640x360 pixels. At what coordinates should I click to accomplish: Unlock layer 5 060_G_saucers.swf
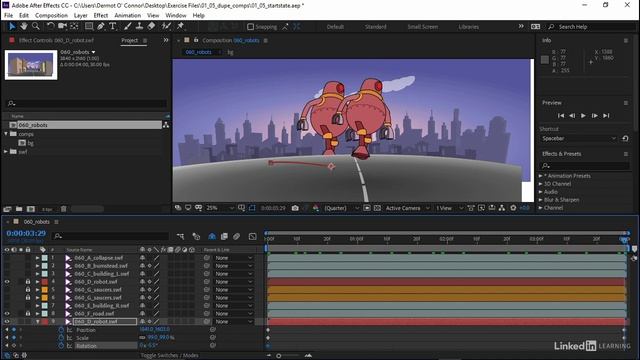[x=28, y=290]
